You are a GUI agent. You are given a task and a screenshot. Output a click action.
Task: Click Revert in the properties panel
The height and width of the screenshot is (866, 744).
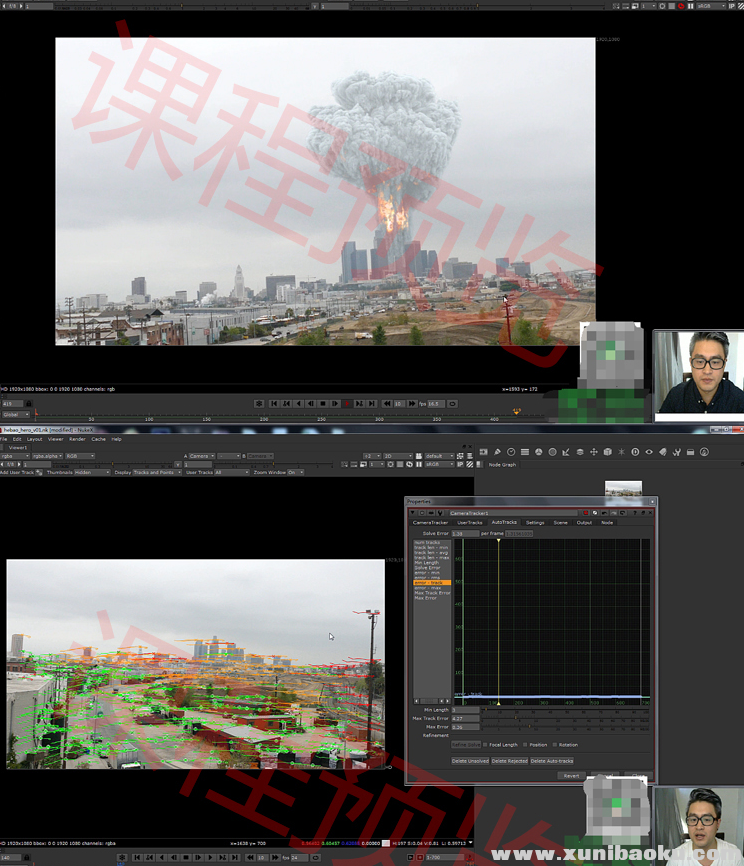click(571, 775)
